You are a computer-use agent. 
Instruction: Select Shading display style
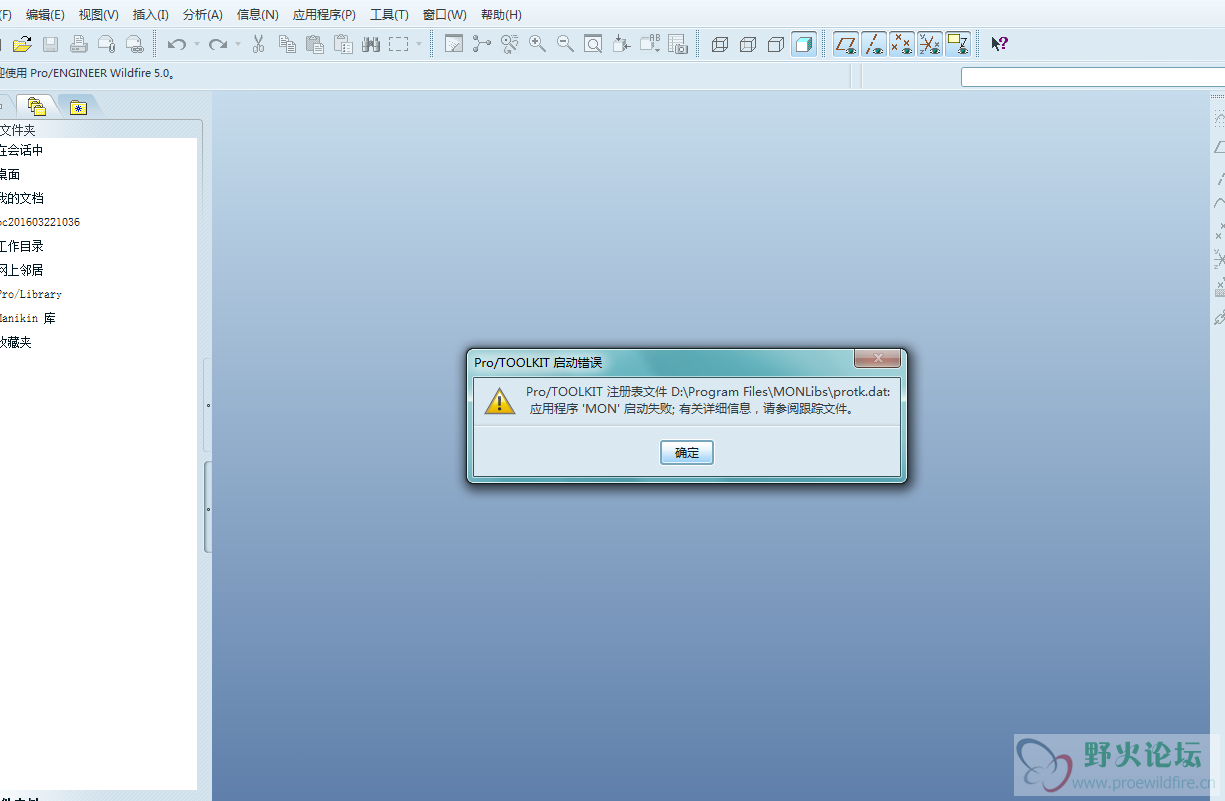(x=804, y=44)
